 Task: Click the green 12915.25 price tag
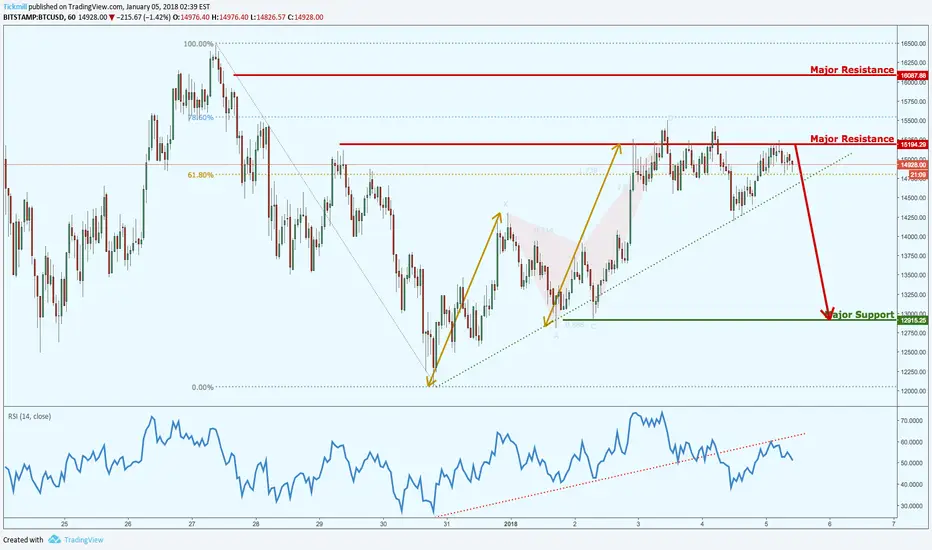point(913,320)
